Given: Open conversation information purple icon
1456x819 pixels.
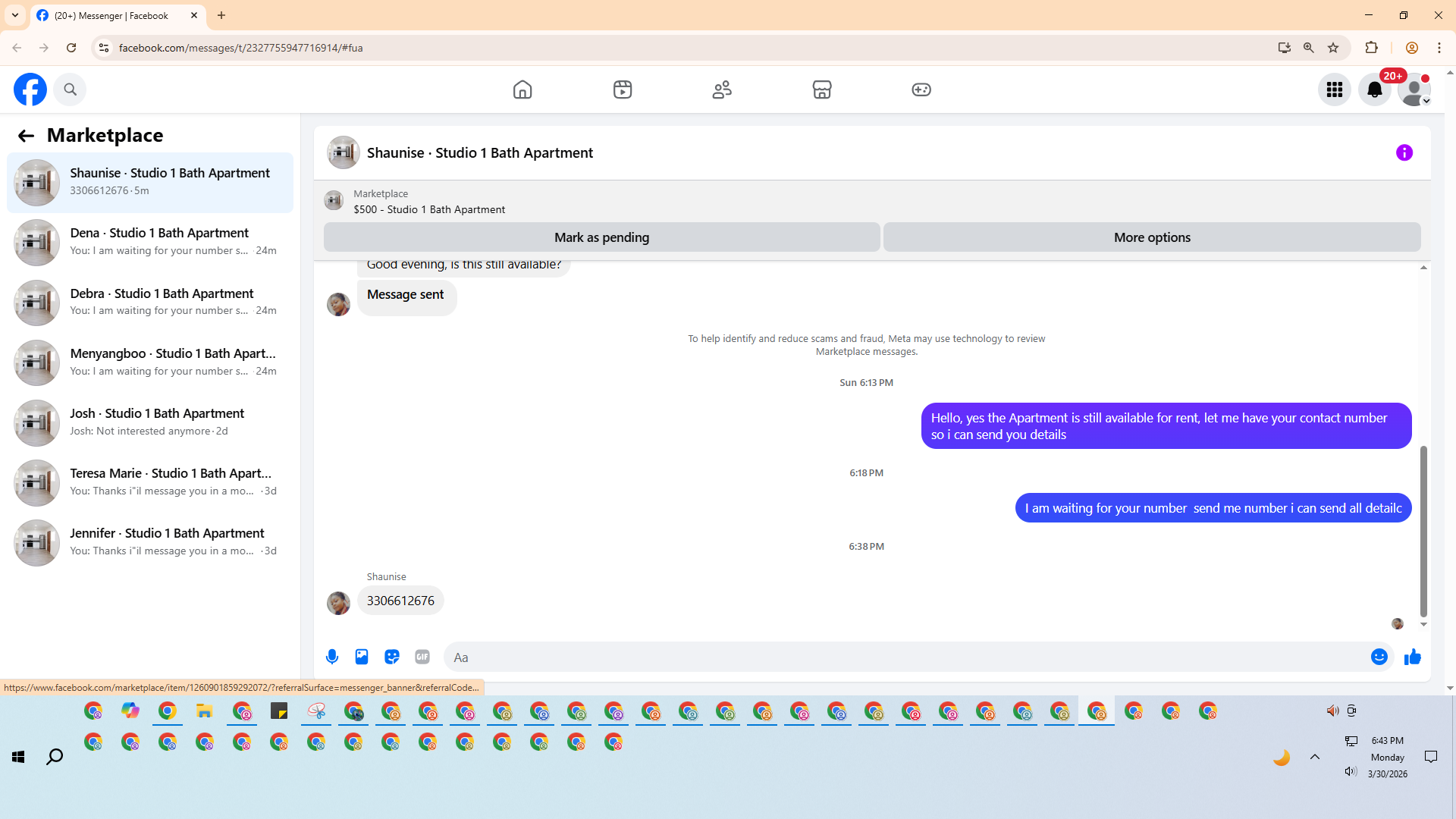Looking at the screenshot, I should click(1404, 153).
